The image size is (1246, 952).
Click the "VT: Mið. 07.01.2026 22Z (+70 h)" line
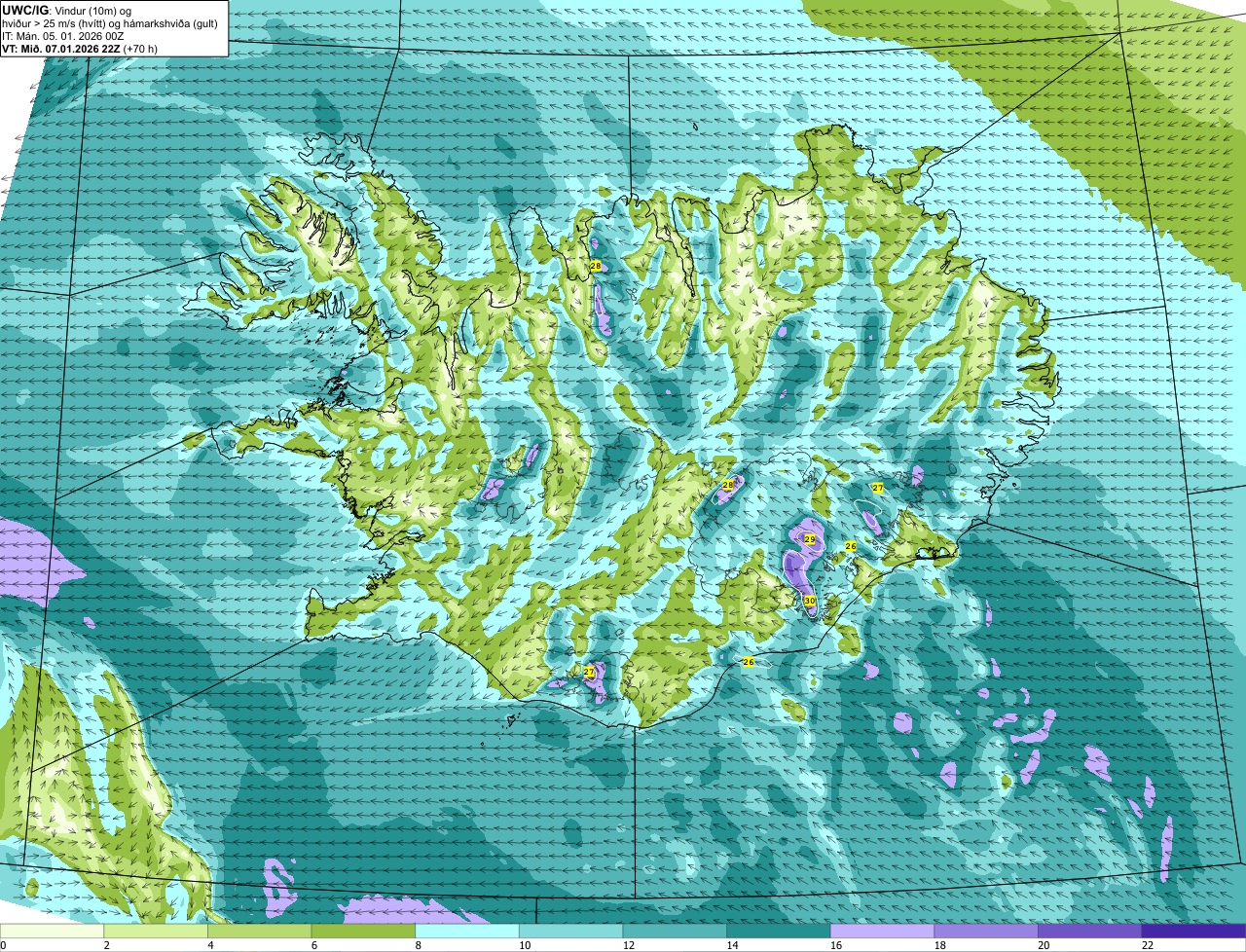point(80,47)
